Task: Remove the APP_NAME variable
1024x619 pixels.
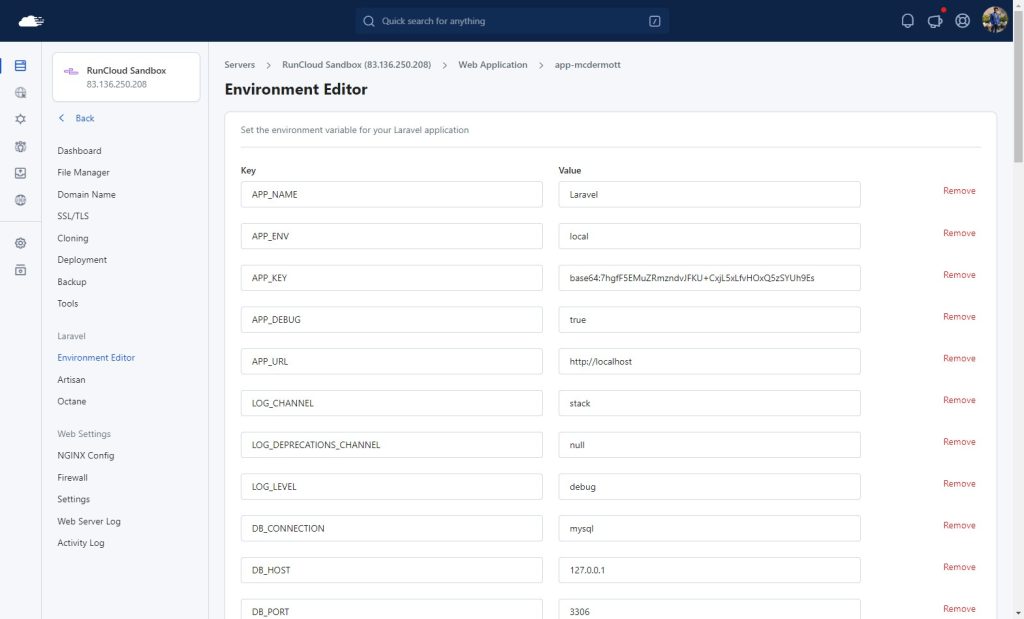Action: (959, 191)
